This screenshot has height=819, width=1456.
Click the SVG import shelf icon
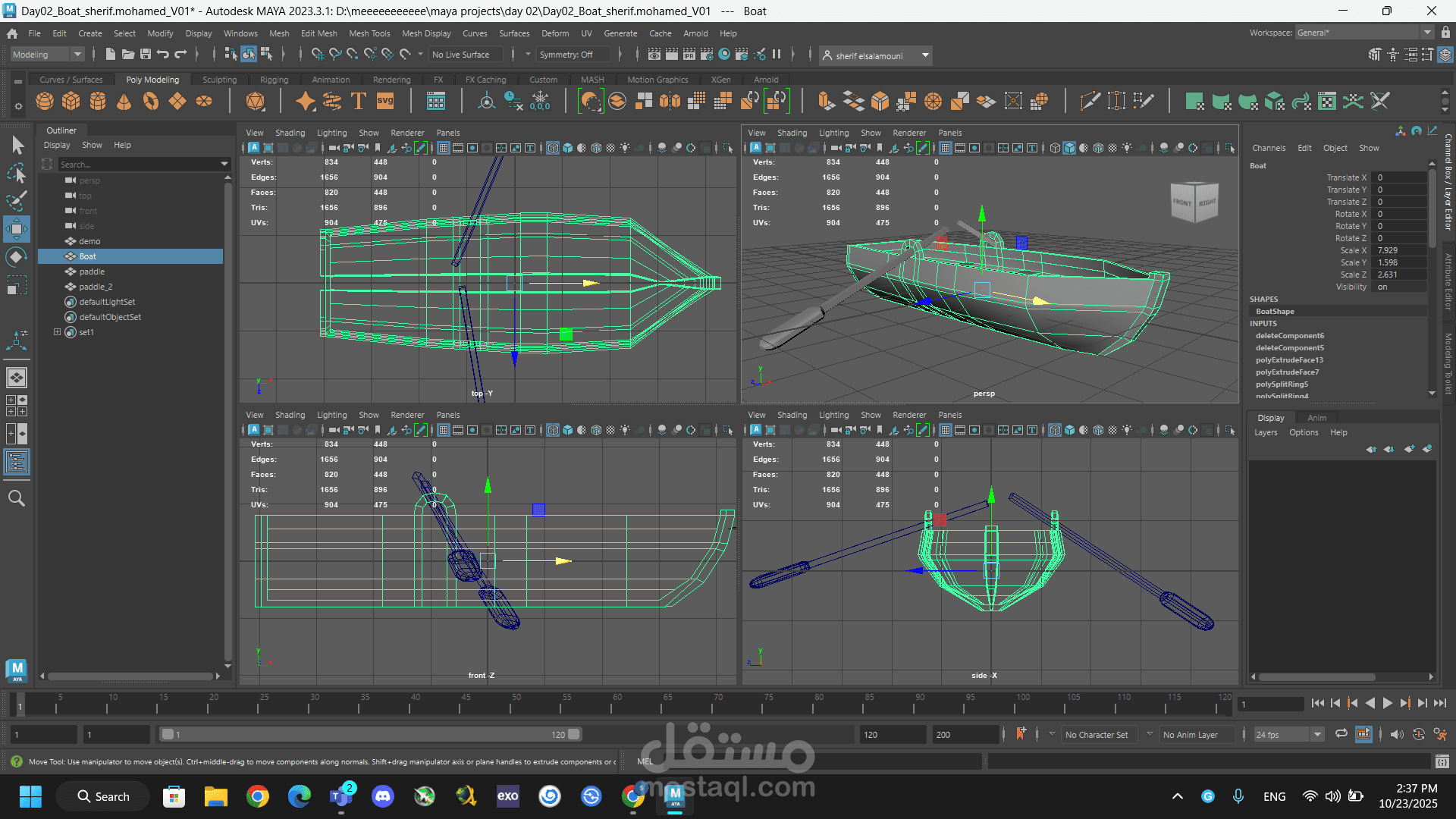tap(385, 101)
